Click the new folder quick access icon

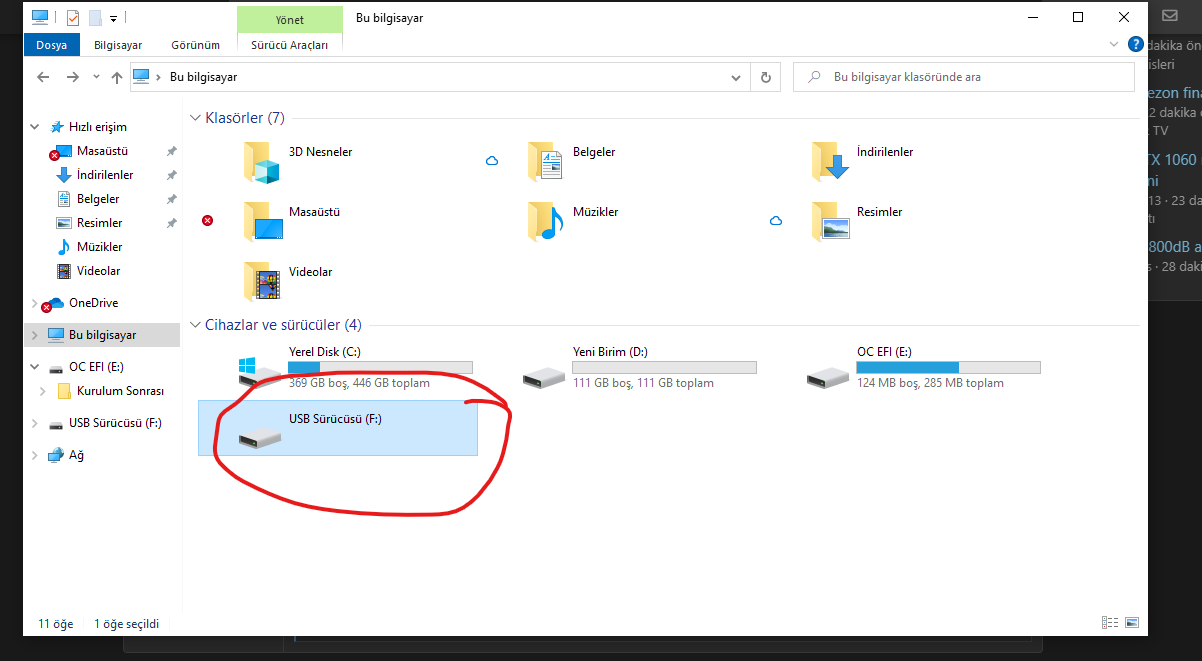95,18
